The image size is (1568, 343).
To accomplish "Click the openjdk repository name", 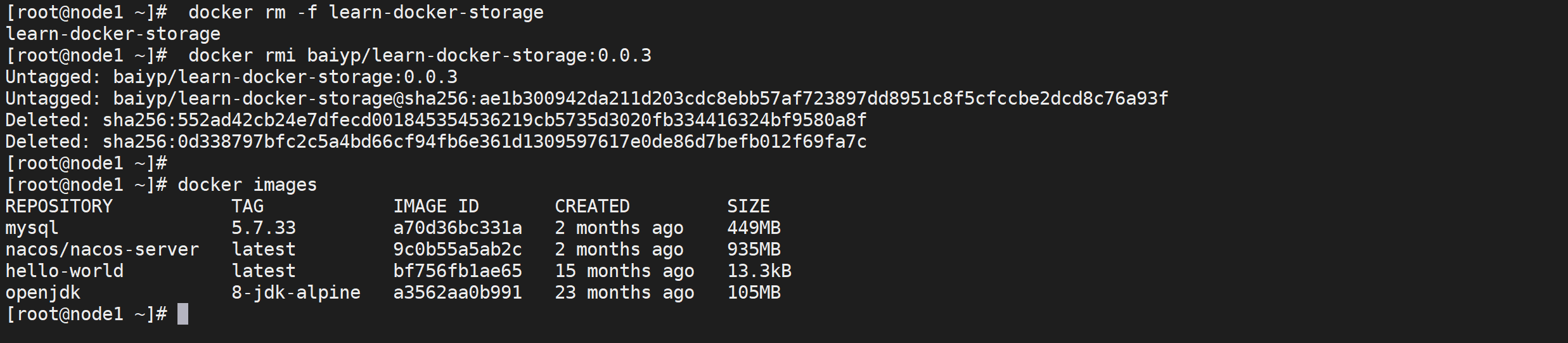I will 42,292.
